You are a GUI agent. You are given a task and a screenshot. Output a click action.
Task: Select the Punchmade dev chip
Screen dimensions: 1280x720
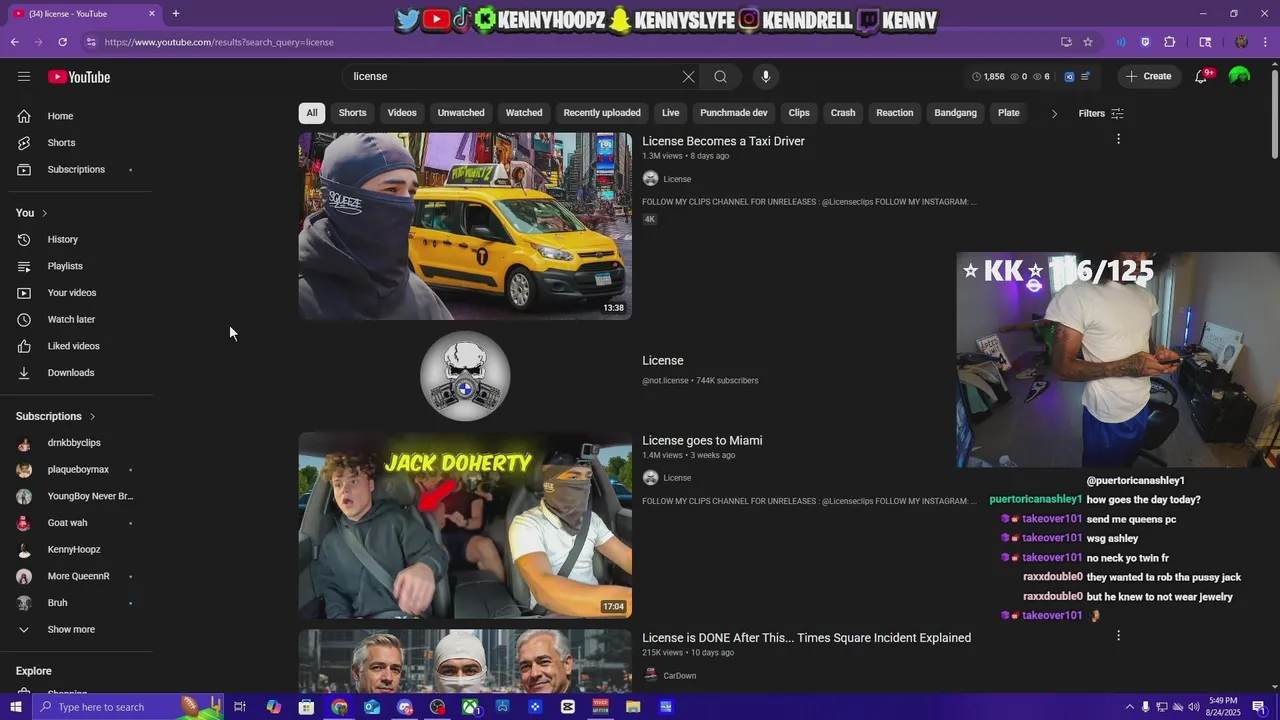coord(734,113)
